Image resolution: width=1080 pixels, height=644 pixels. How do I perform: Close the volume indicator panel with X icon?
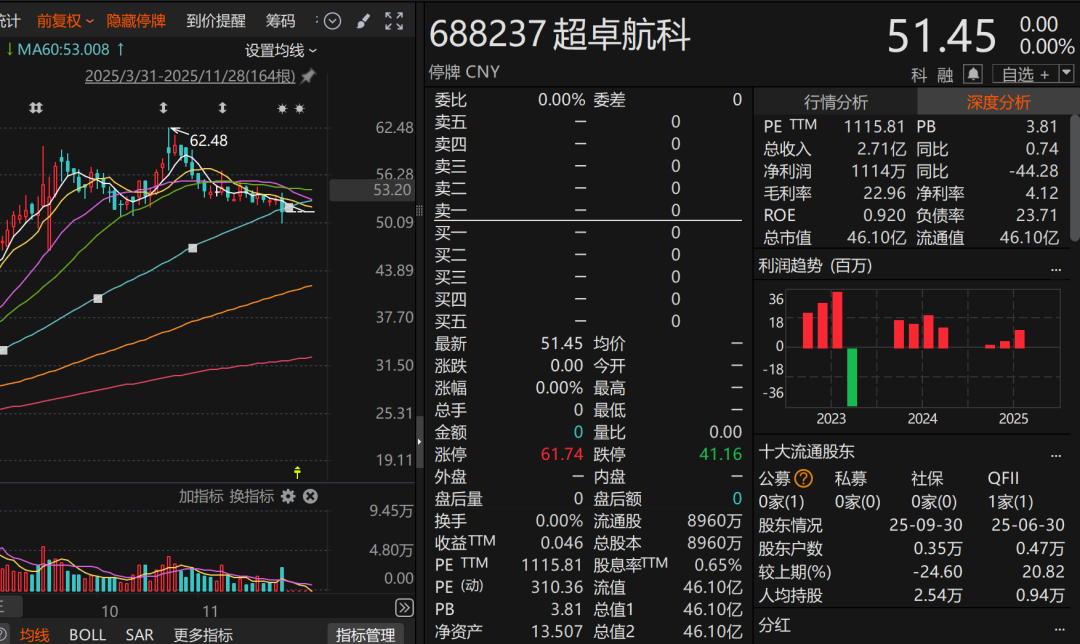point(311,496)
